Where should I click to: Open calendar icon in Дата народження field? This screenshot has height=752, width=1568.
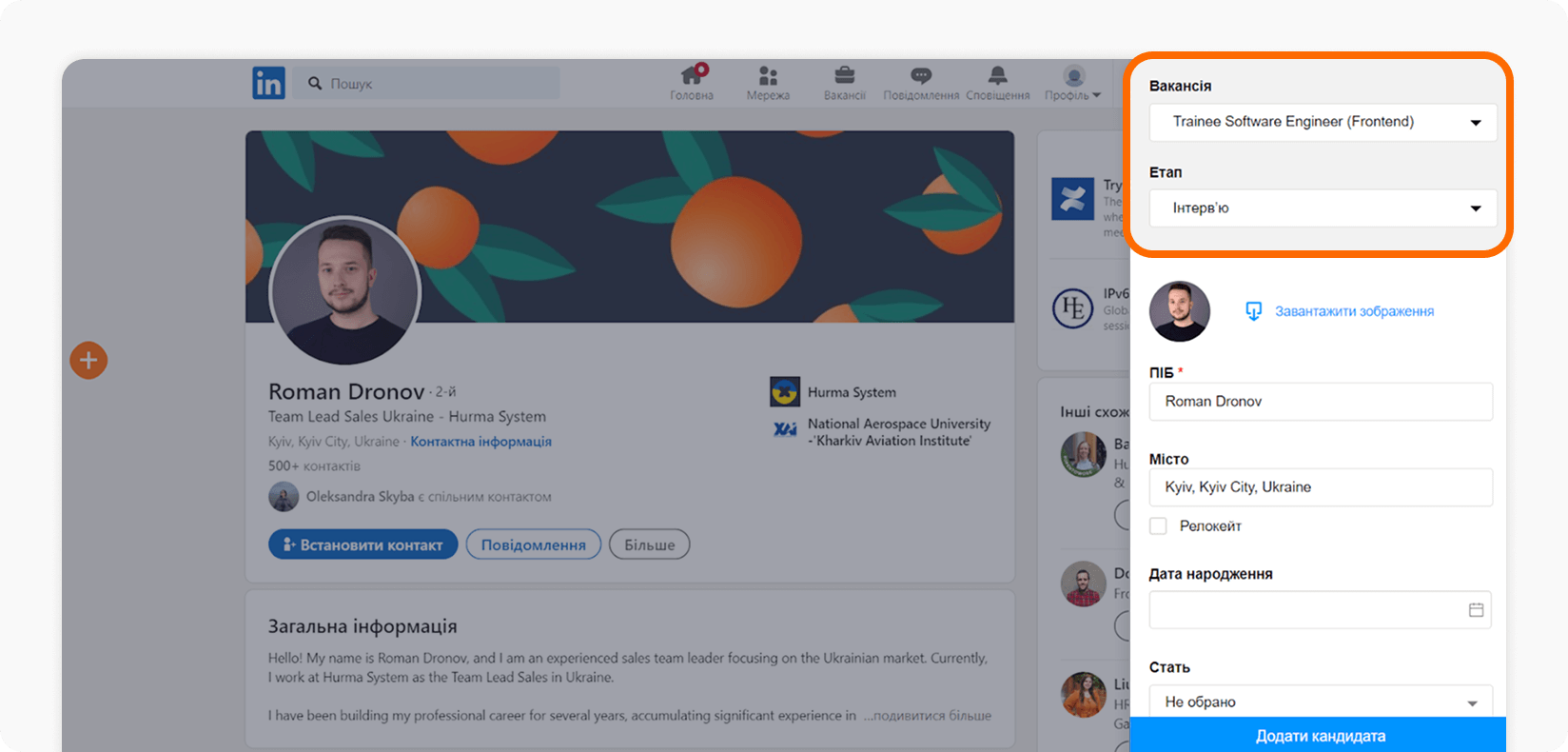point(1476,610)
